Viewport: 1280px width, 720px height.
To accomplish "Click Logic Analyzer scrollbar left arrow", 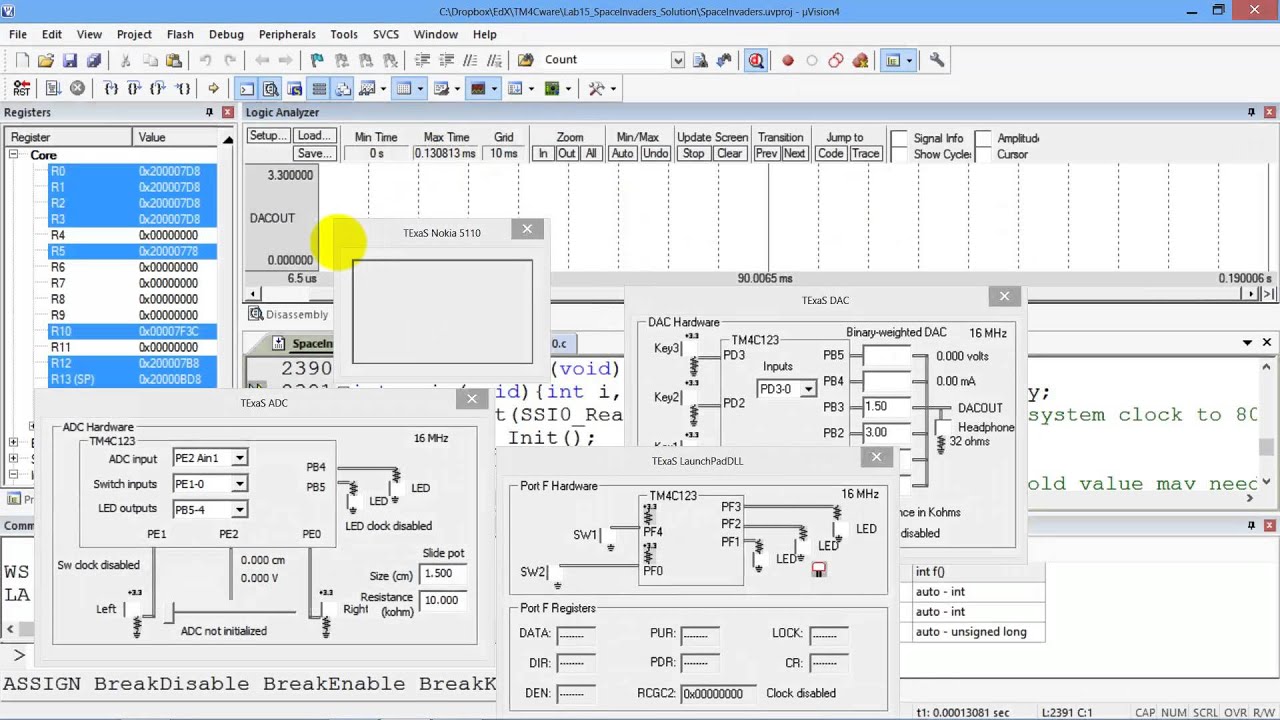I will 253,294.
